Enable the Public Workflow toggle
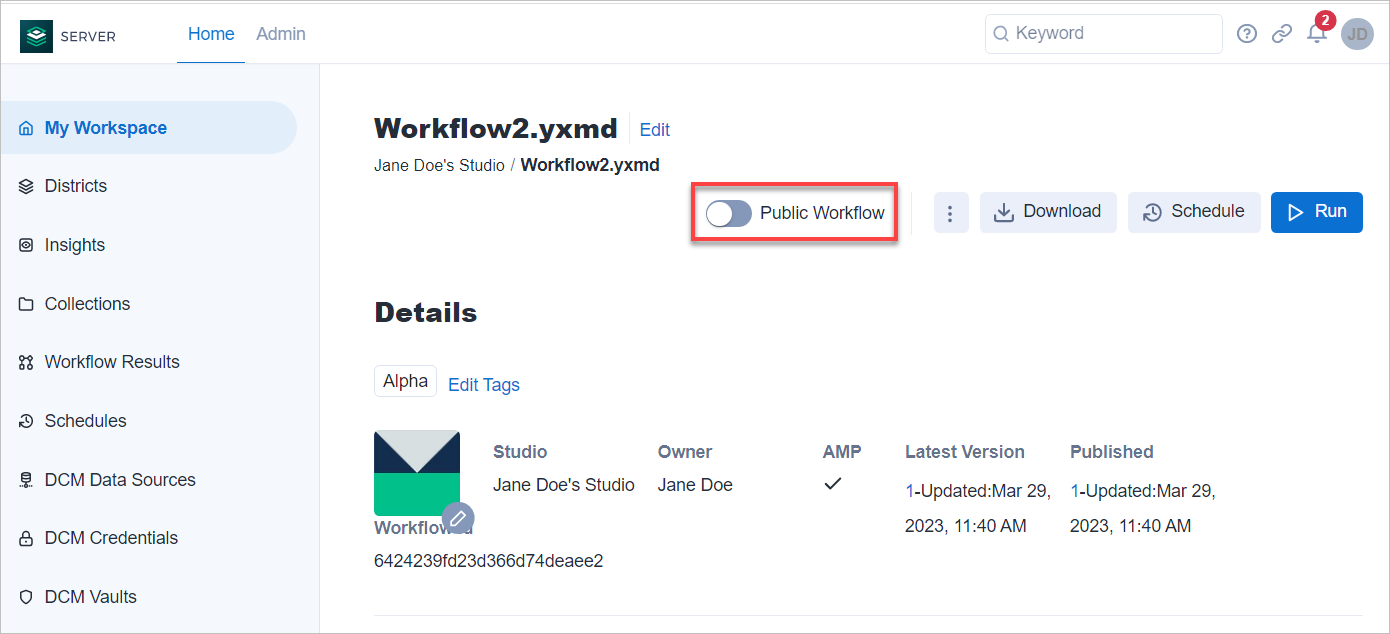 pyautogui.click(x=729, y=212)
